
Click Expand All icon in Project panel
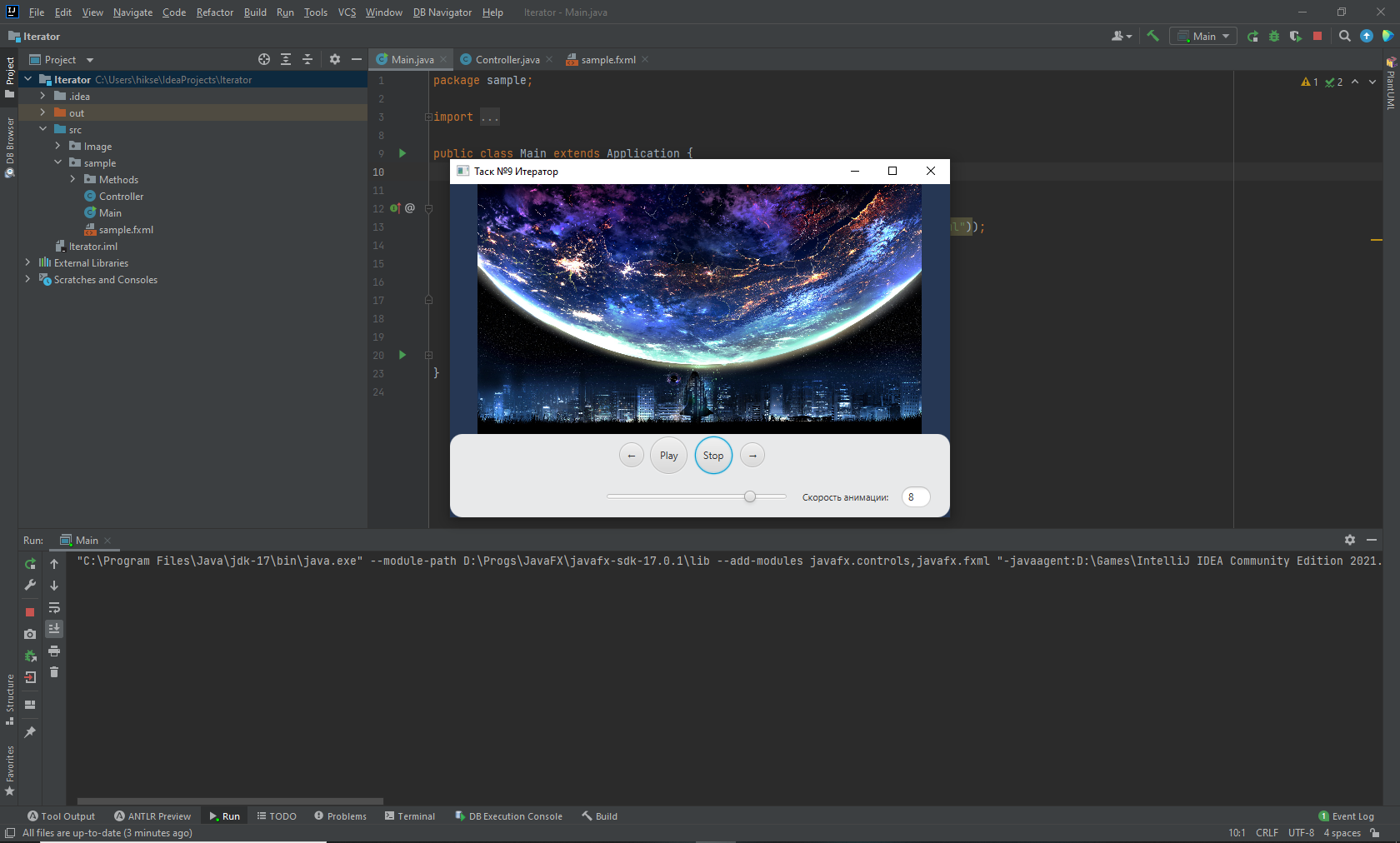click(x=286, y=59)
